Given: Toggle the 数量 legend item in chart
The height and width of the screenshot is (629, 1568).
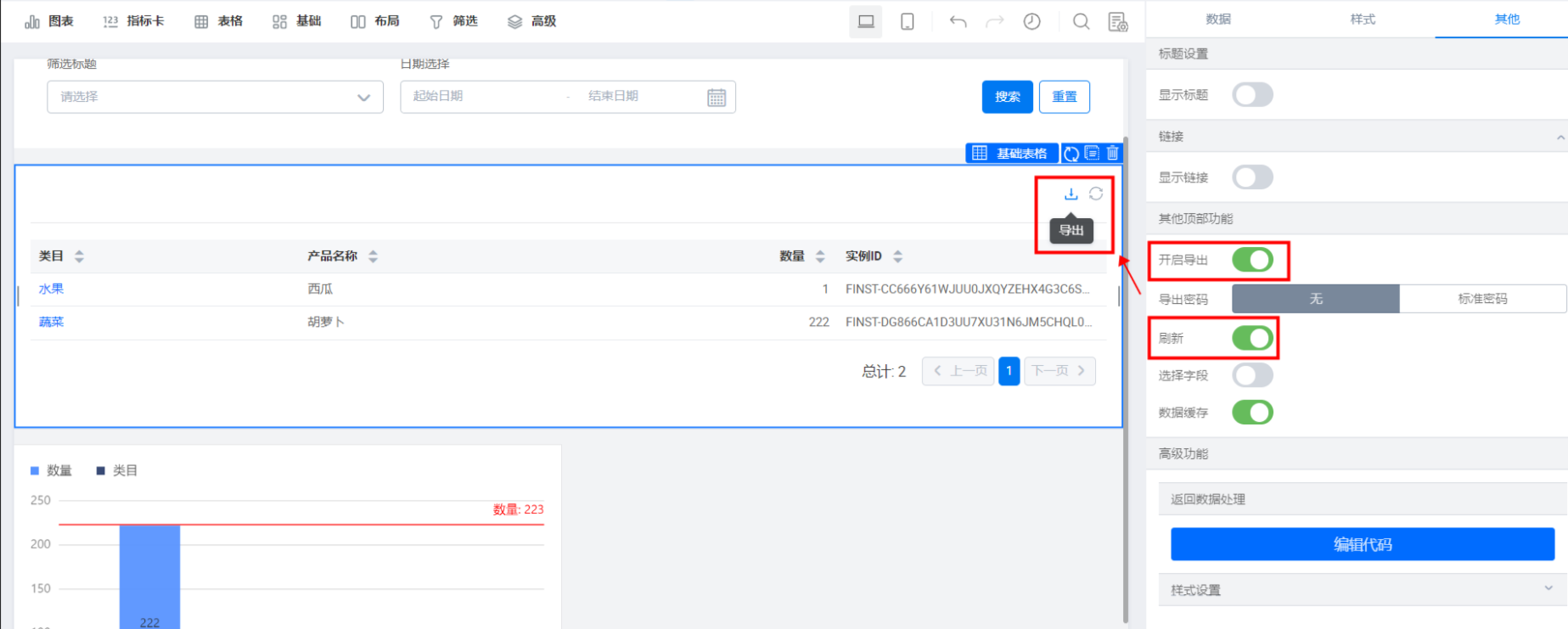Looking at the screenshot, I should [x=51, y=470].
